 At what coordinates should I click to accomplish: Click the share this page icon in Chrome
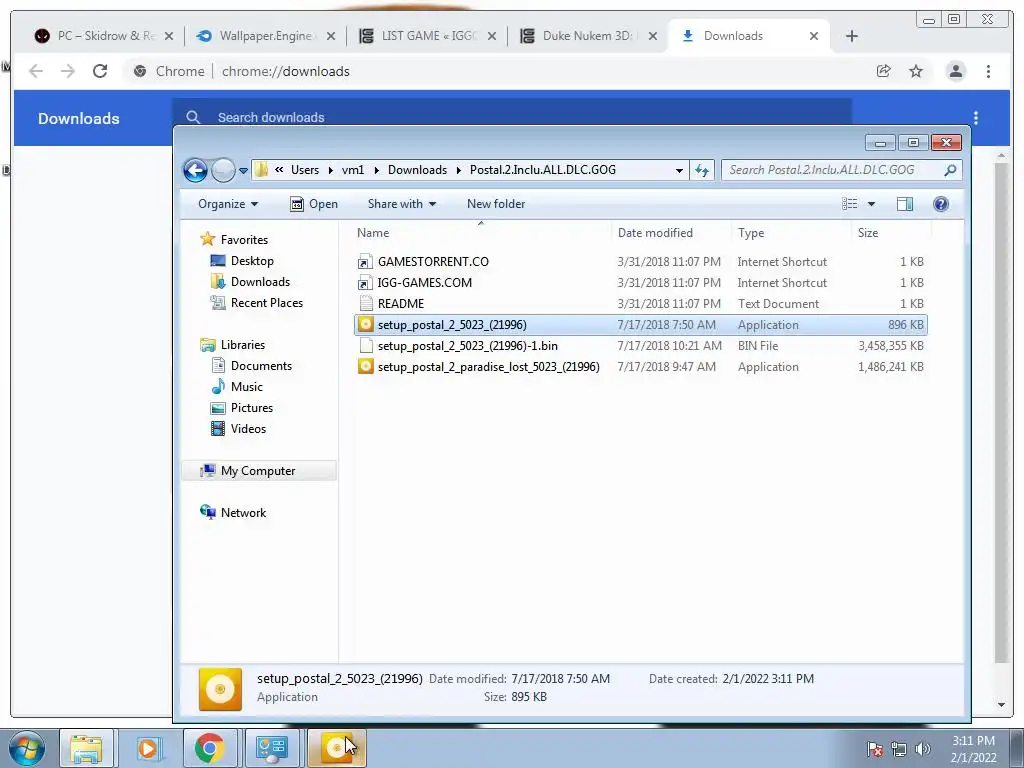tap(884, 71)
